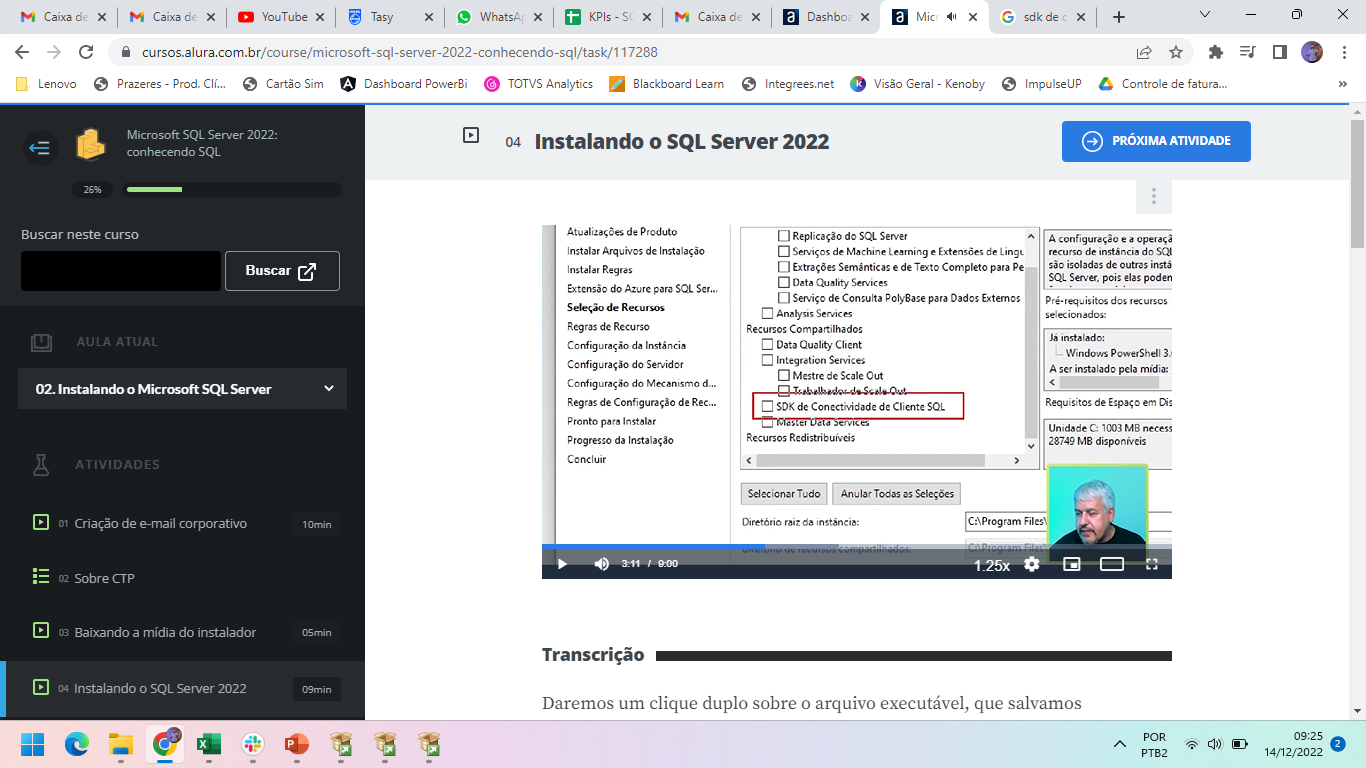Open the Blackboard Learn bookmark

666,84
